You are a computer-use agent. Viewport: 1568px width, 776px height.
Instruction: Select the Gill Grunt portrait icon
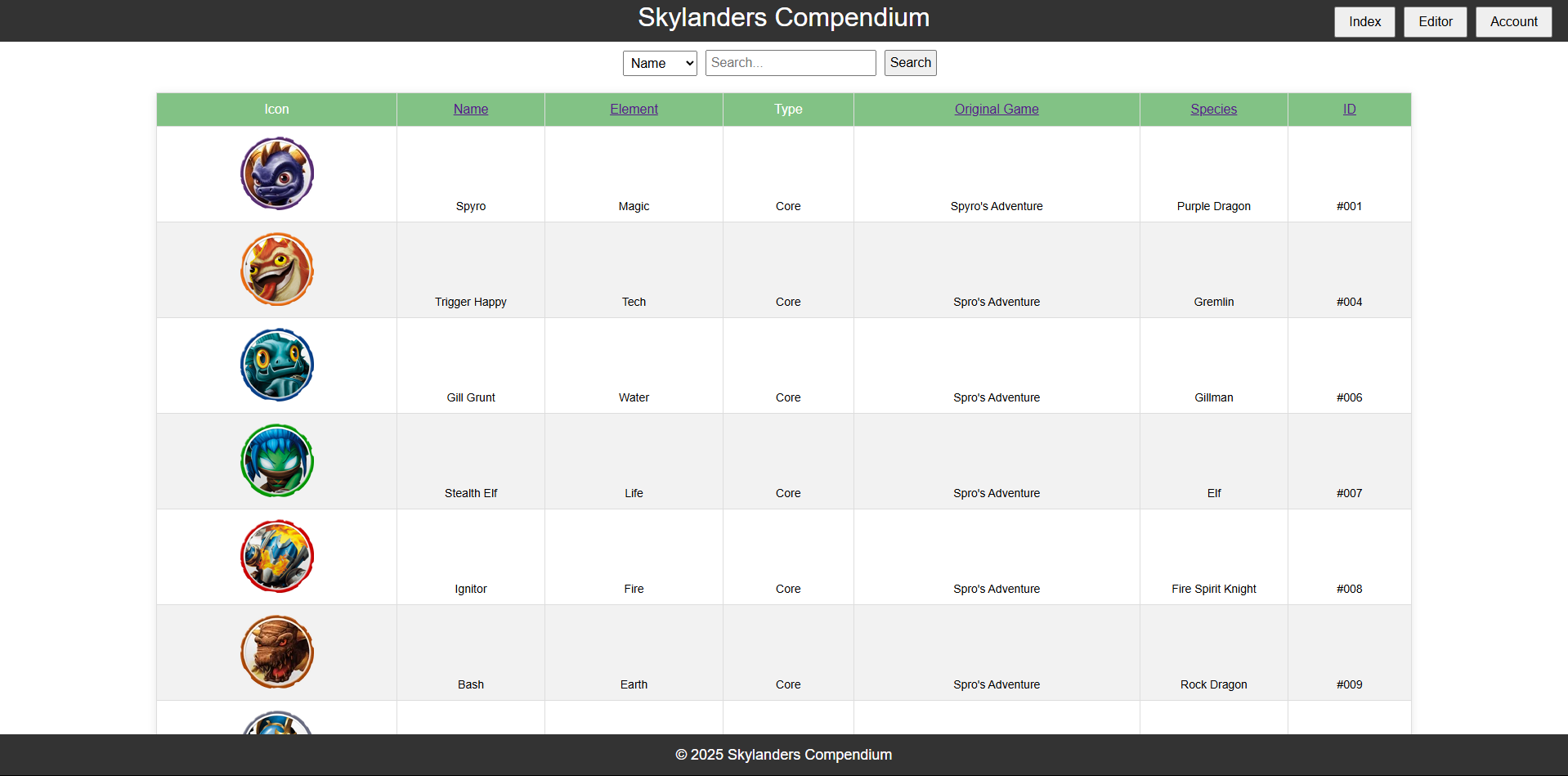[x=277, y=365]
